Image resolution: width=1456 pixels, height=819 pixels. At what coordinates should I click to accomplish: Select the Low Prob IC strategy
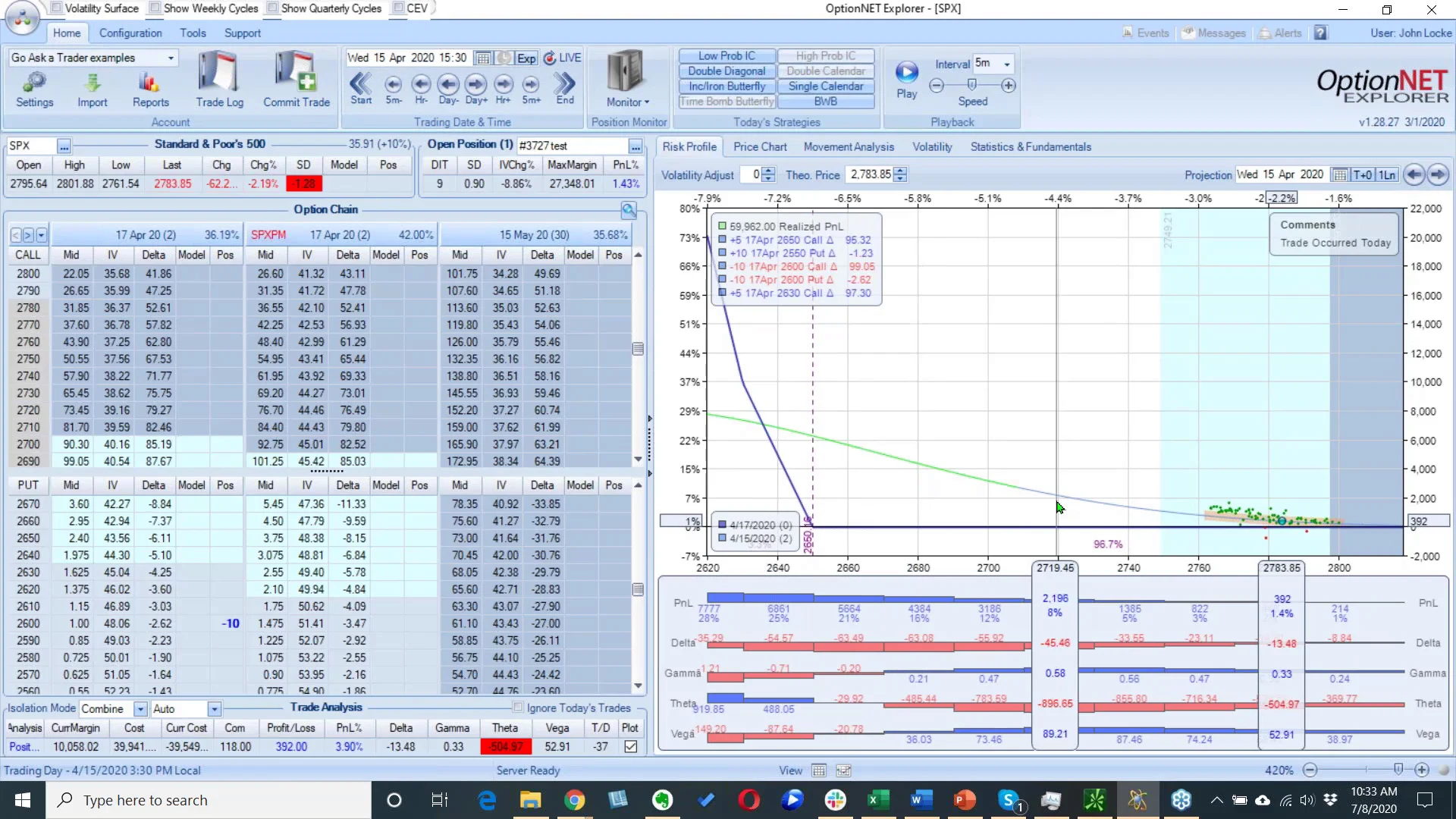click(x=726, y=56)
